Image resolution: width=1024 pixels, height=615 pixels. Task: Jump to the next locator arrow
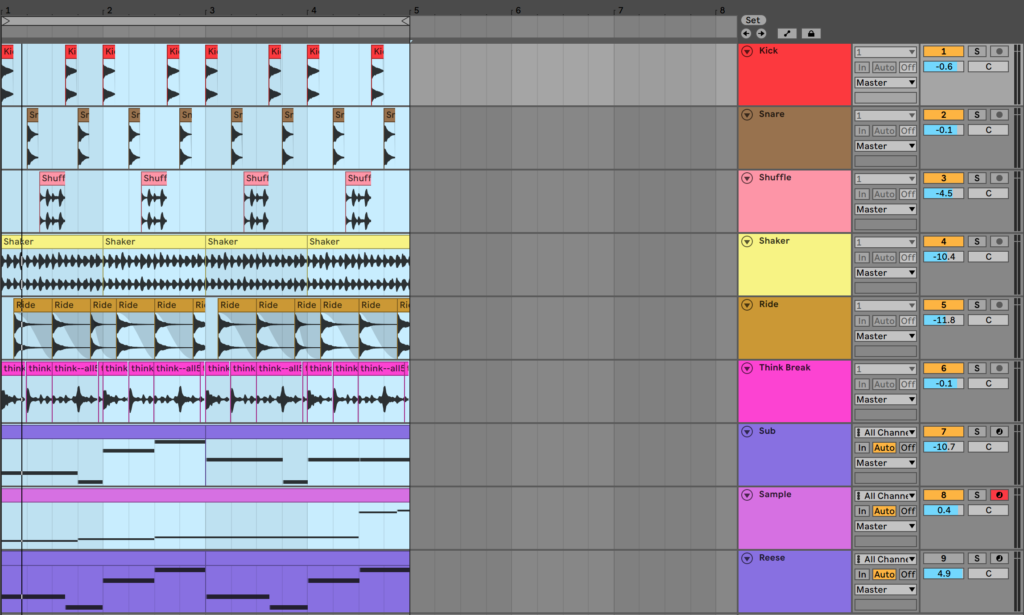pos(760,33)
